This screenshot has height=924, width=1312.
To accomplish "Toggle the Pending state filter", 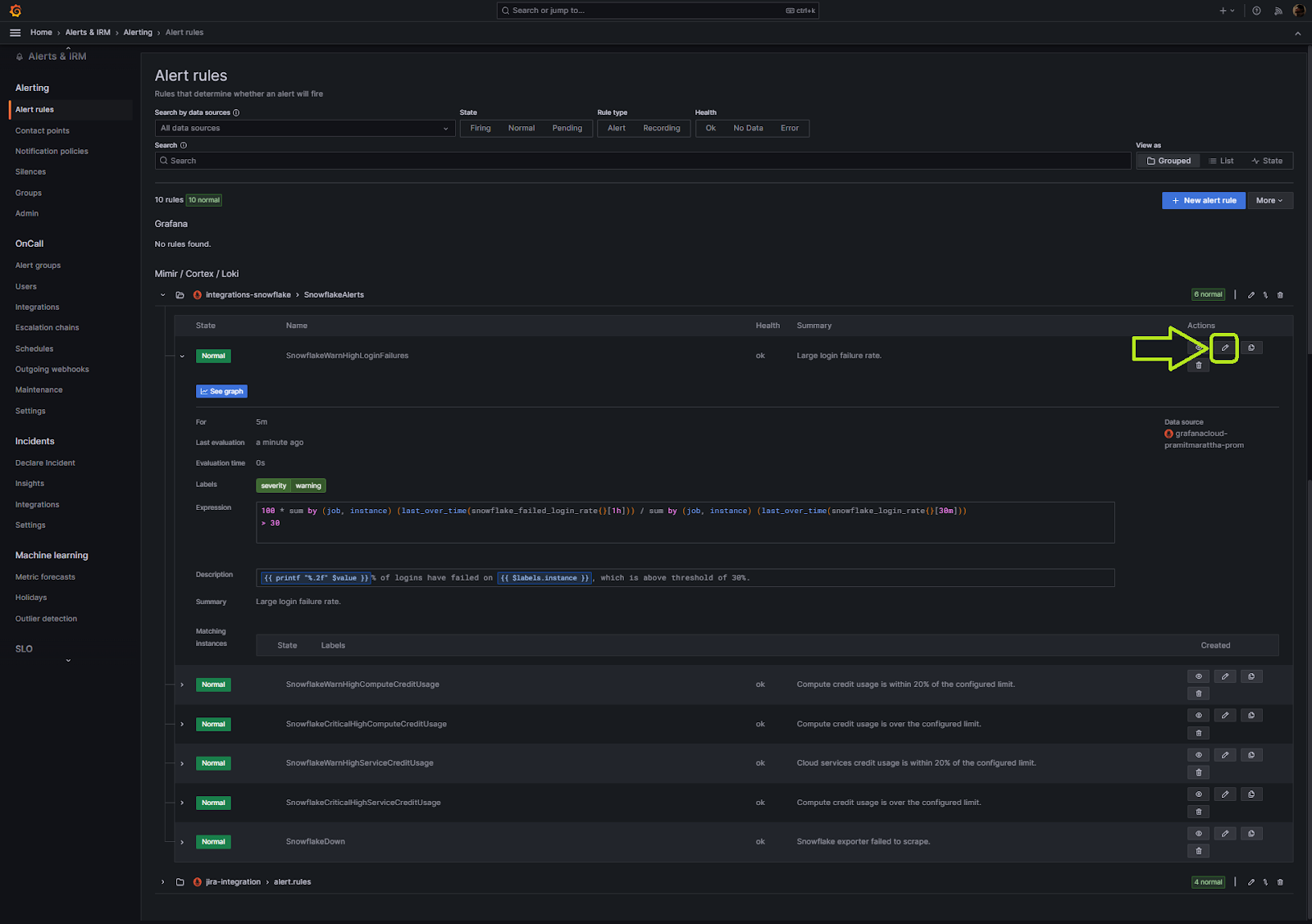I will pyautogui.click(x=567, y=129).
